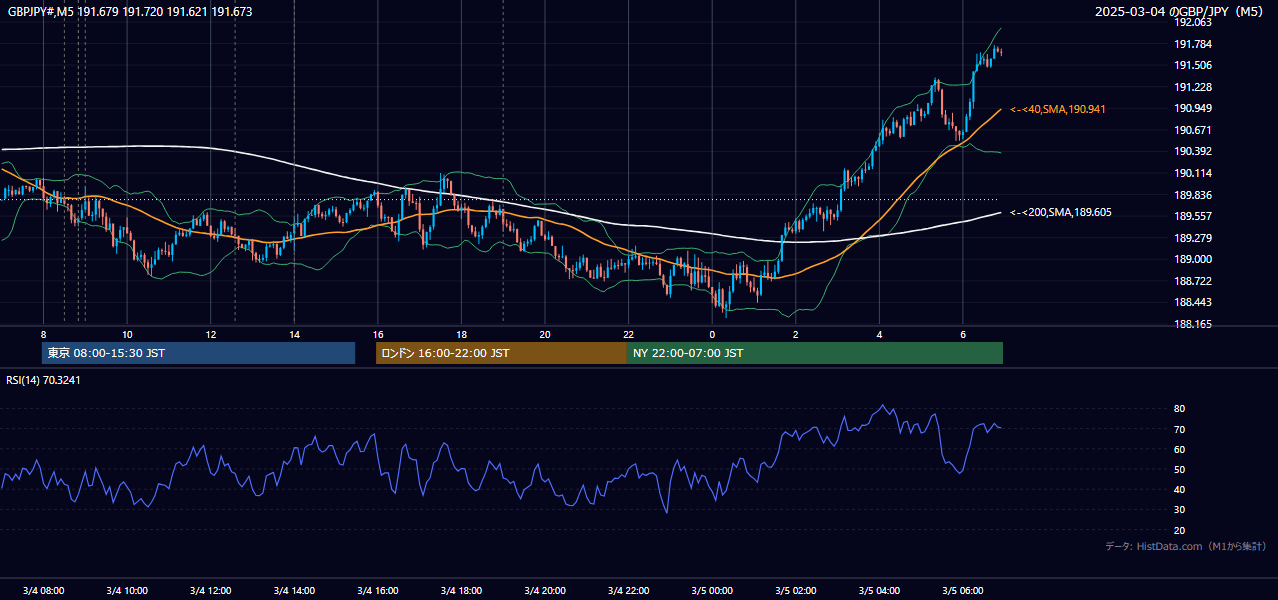Click the RSI 40 level label

1180,489
